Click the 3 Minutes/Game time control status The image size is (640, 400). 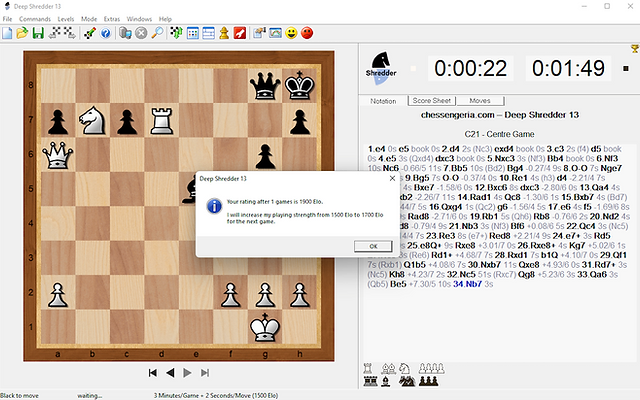[x=216, y=395]
